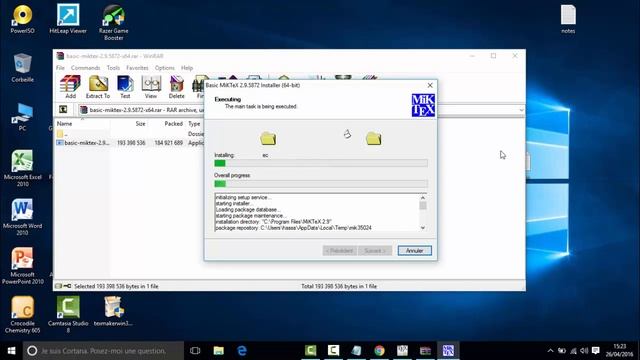Open the Favorites menu in WinRAR

(x=137, y=68)
